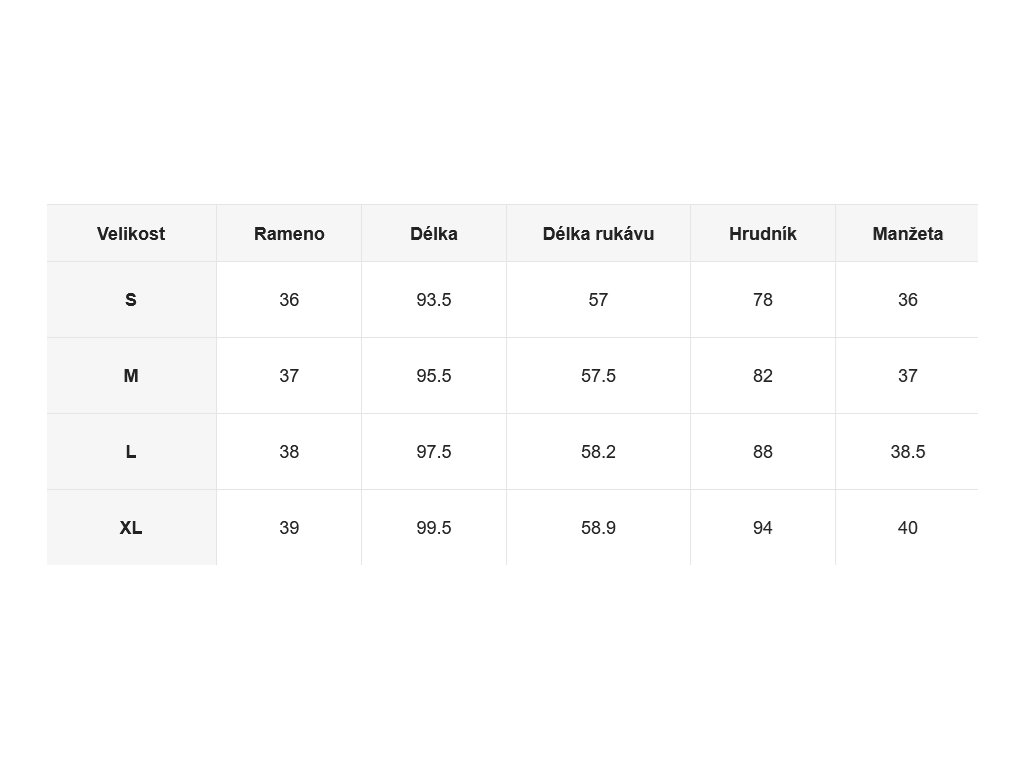Select the Rameno column header
The width and height of the screenshot is (1024, 768).
point(289,234)
